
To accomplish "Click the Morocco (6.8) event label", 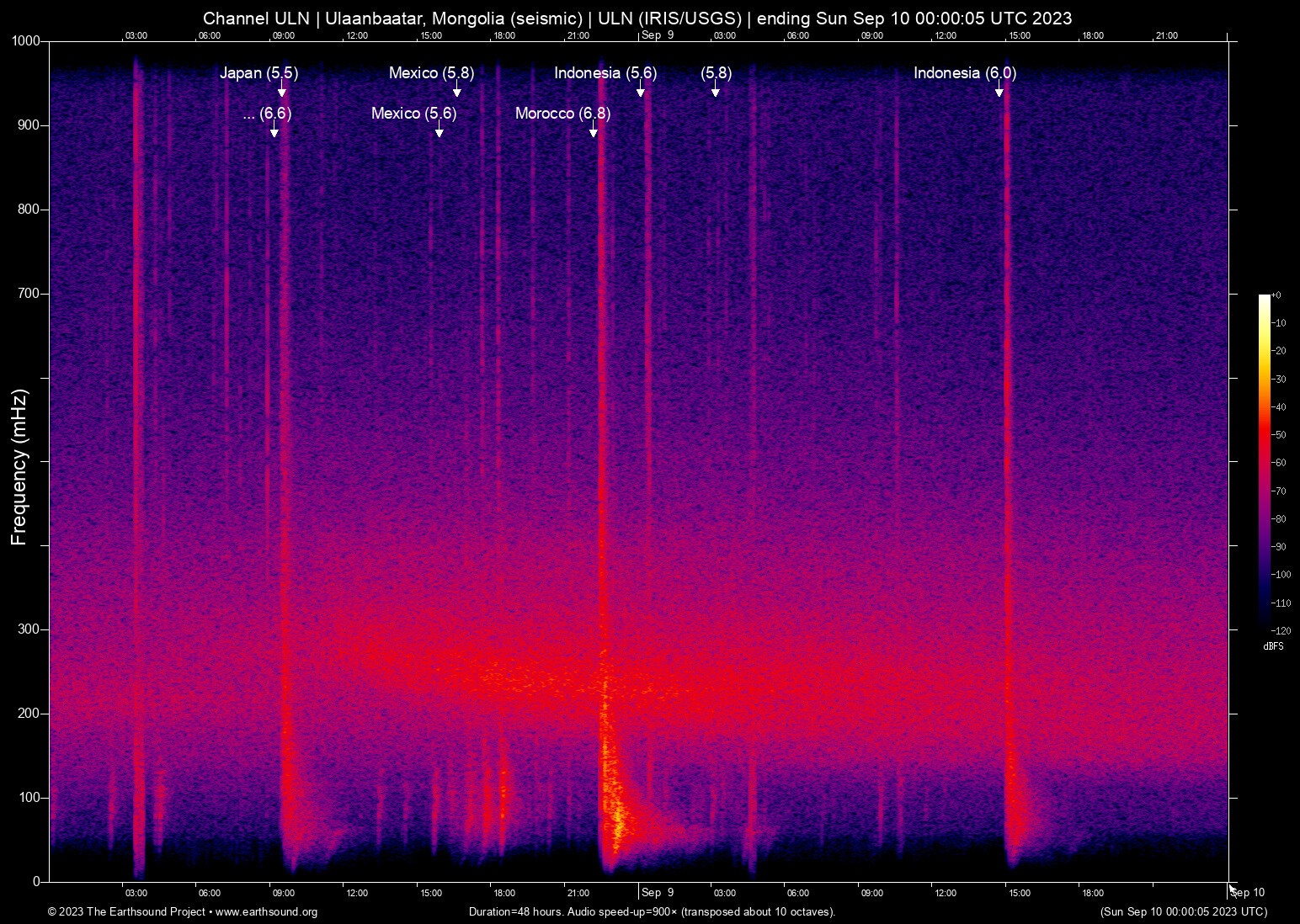I will point(562,114).
